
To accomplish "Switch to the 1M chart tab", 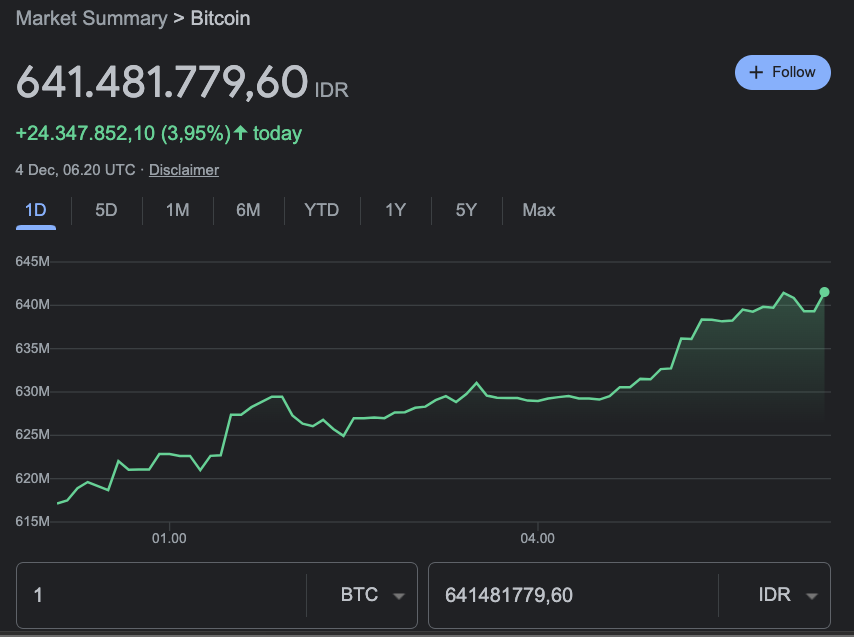I will click(x=177, y=210).
